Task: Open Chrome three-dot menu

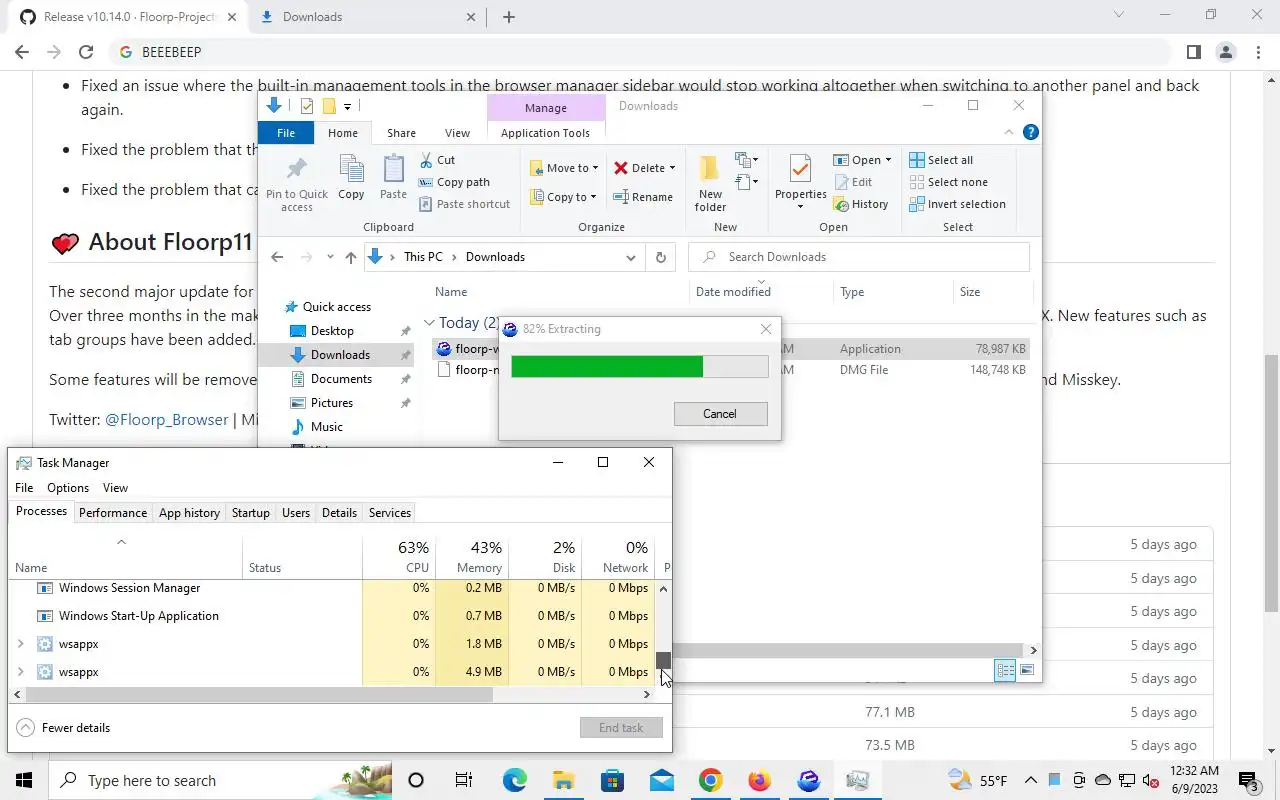Action: (x=1257, y=52)
